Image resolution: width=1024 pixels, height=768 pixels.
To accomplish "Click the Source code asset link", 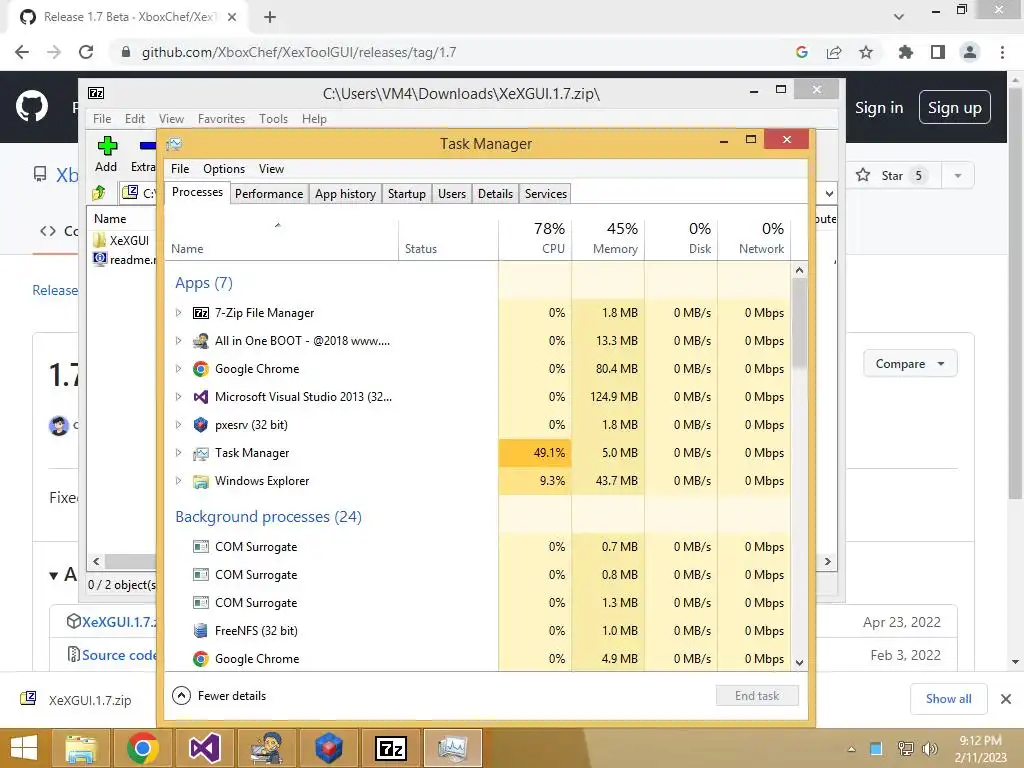I will click(120, 655).
